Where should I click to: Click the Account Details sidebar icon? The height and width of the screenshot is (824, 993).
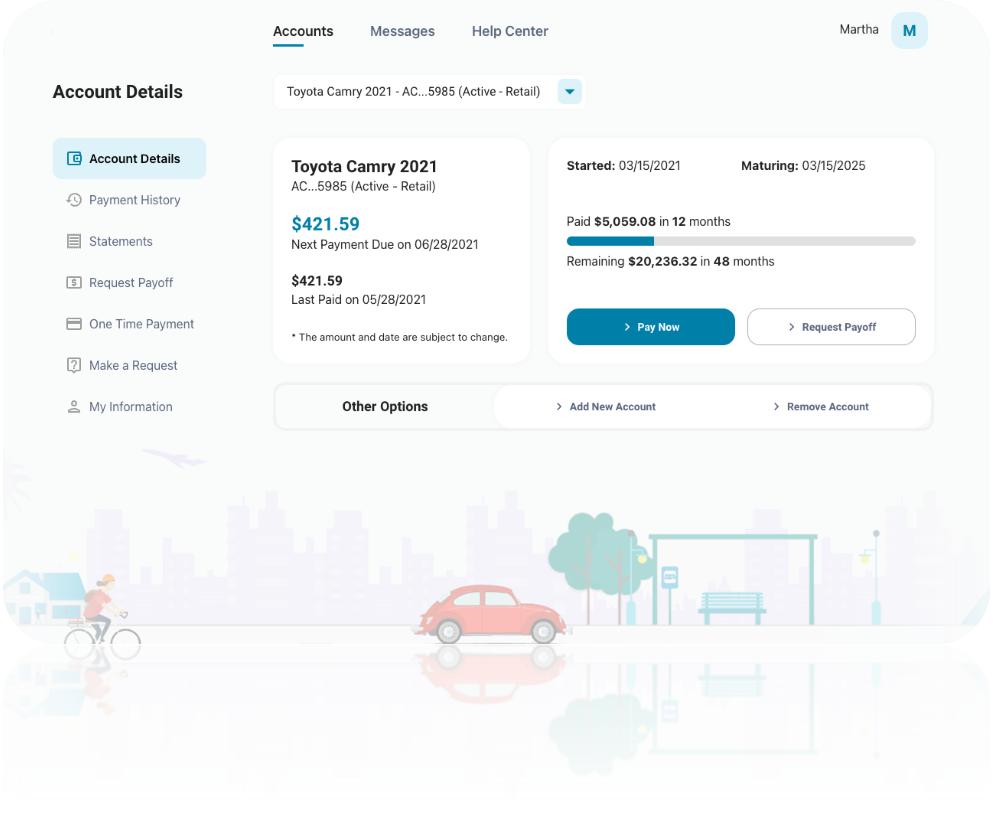74,158
